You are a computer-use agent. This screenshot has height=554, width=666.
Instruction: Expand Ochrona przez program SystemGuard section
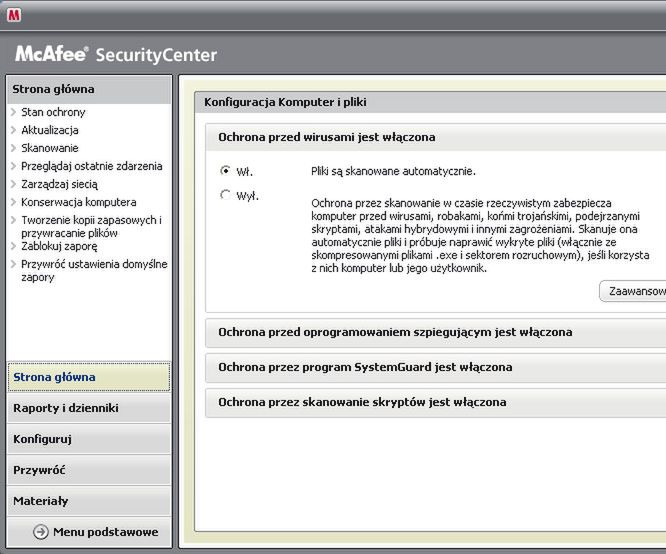tap(365, 367)
